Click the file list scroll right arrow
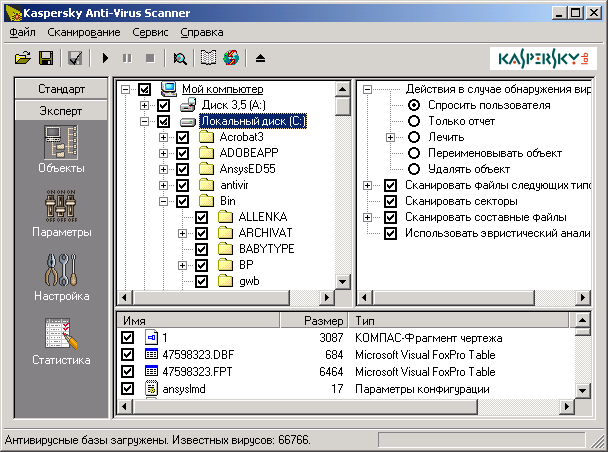The image size is (608, 452). point(567,406)
